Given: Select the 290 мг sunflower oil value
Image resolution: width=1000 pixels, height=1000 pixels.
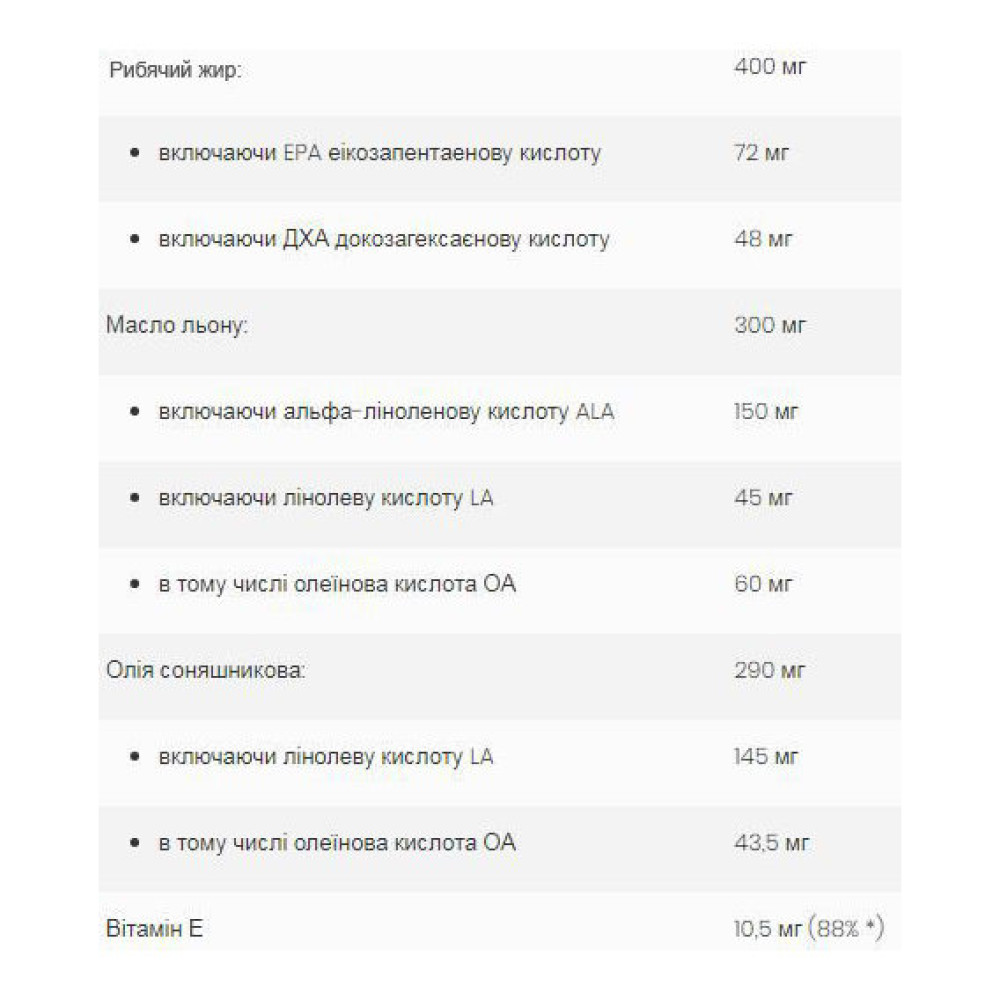Looking at the screenshot, I should pos(769,670).
